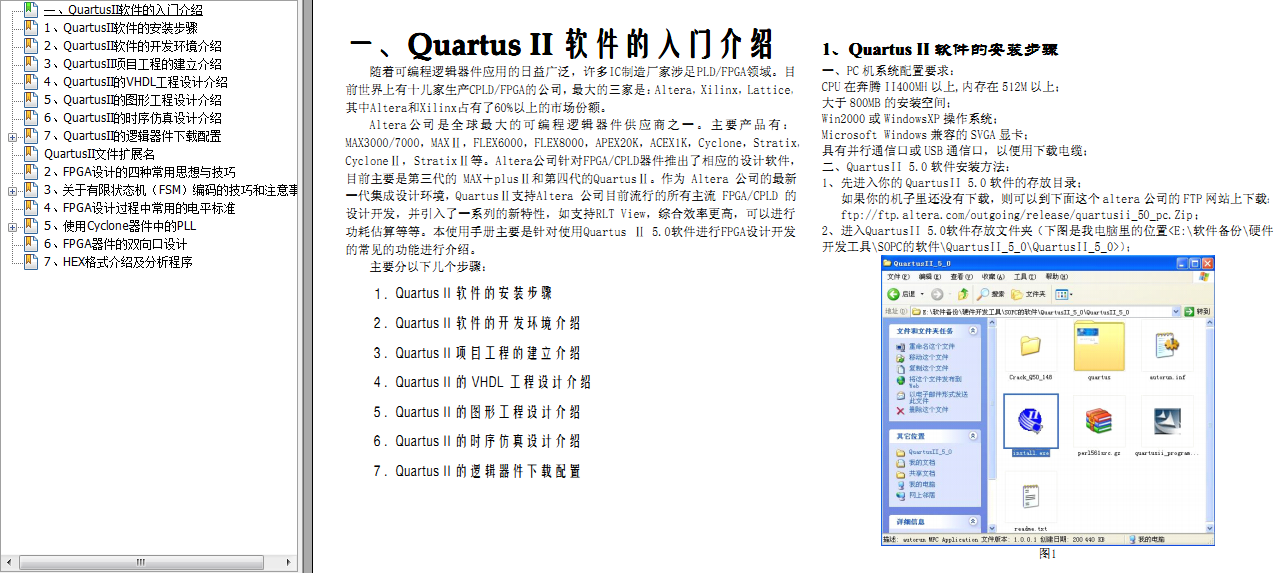Expand the 3、关于有限状态机（FSM） bookmark node

tap(11, 190)
